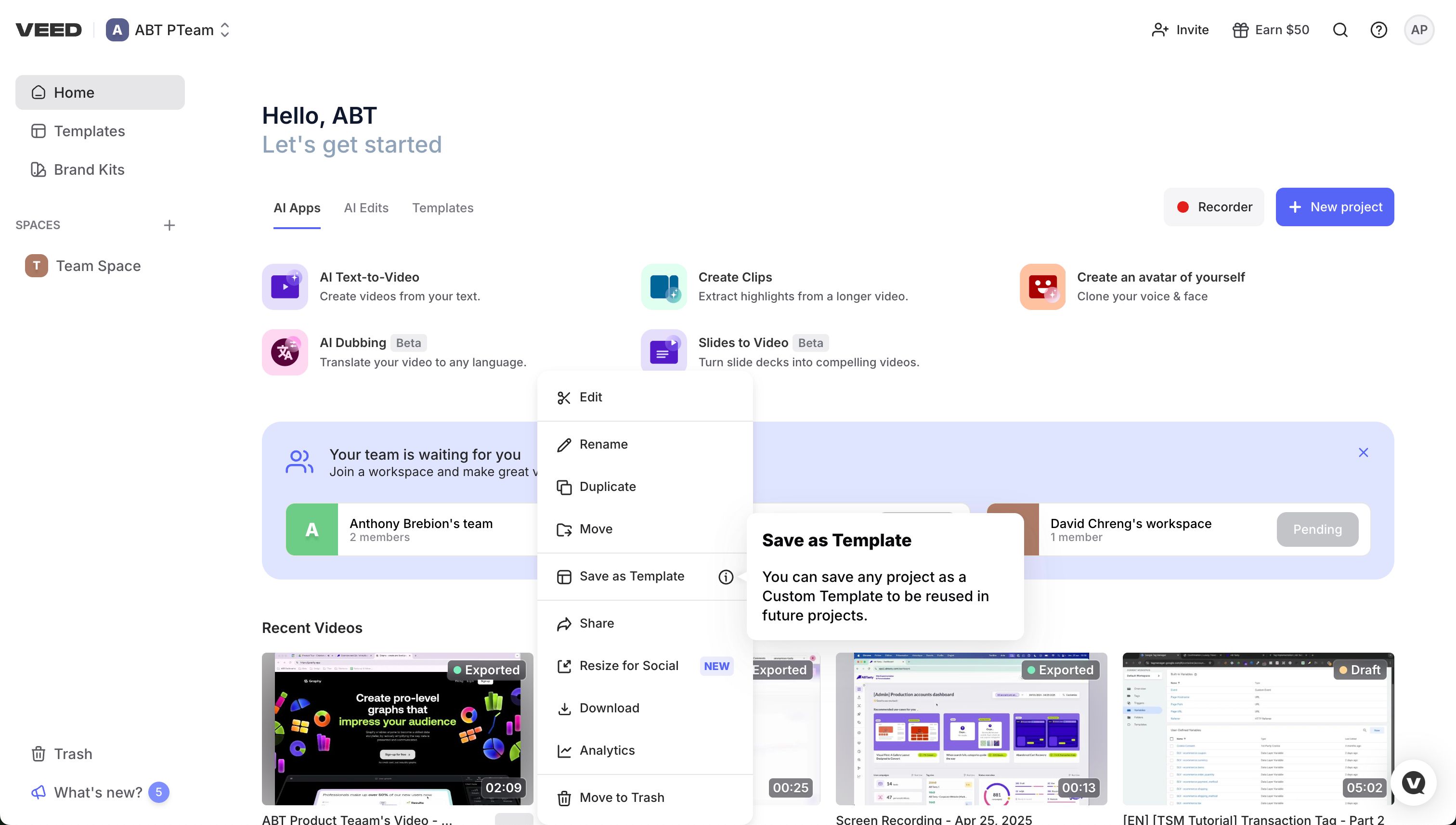
Task: Switch to the AI Edits tab
Action: click(x=366, y=208)
